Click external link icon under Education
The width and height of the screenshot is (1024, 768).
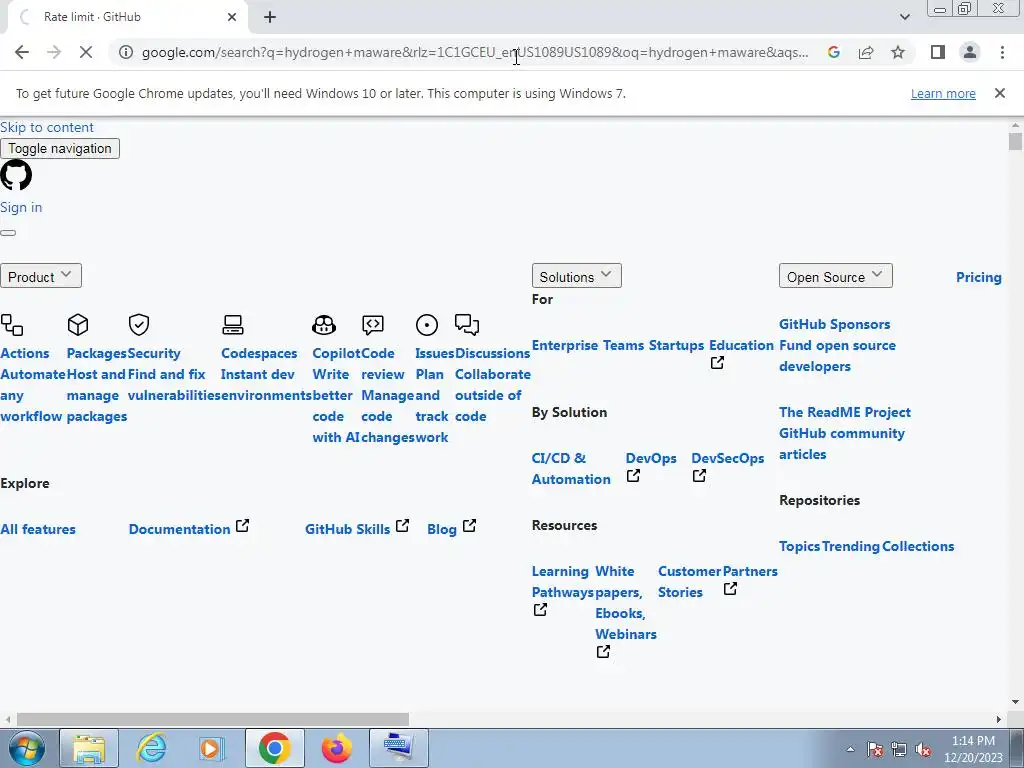[x=717, y=362]
